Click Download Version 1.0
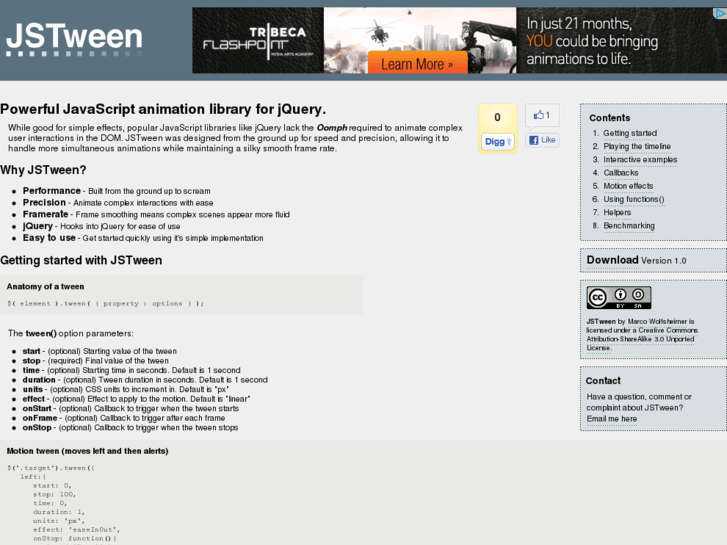Image resolution: width=727 pixels, height=545 pixels. [636, 260]
